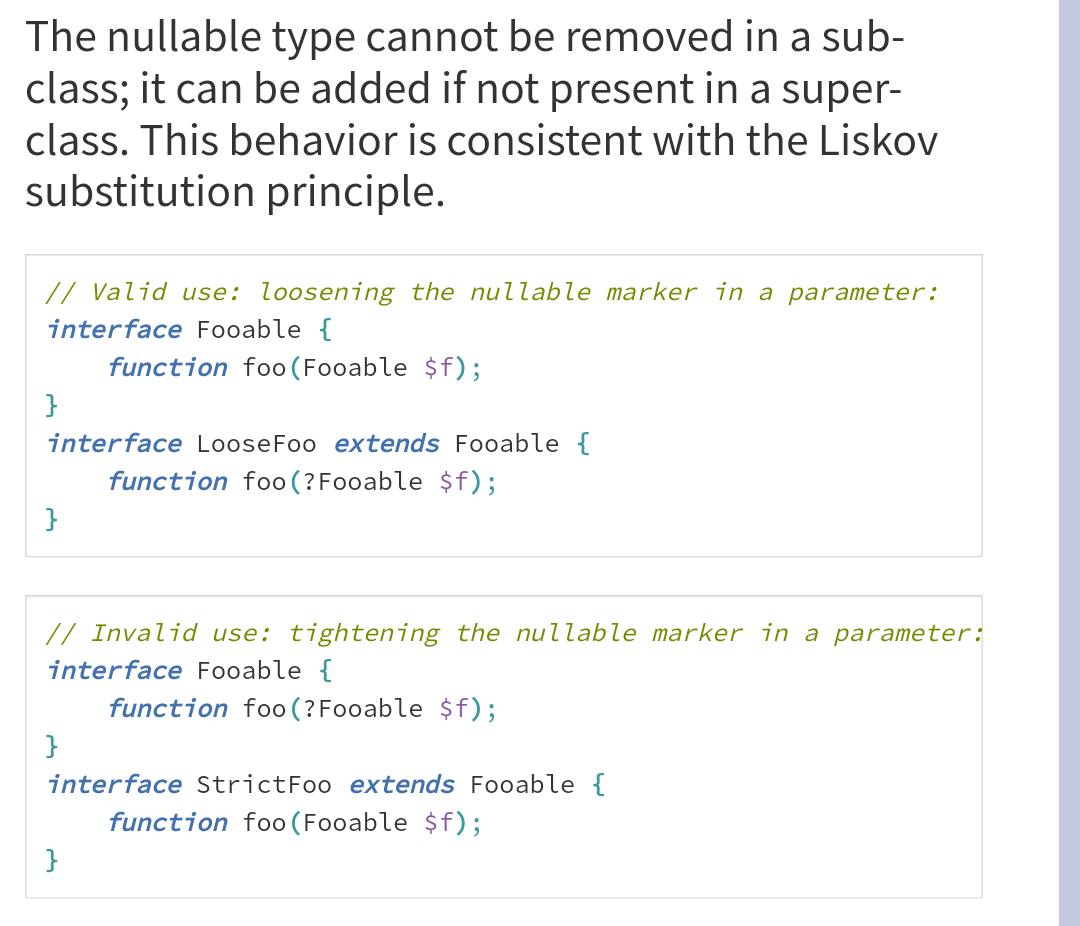Click '?Fooable' parameter type in the LooseFoo function
Image resolution: width=1080 pixels, height=926 pixels.
[362, 482]
